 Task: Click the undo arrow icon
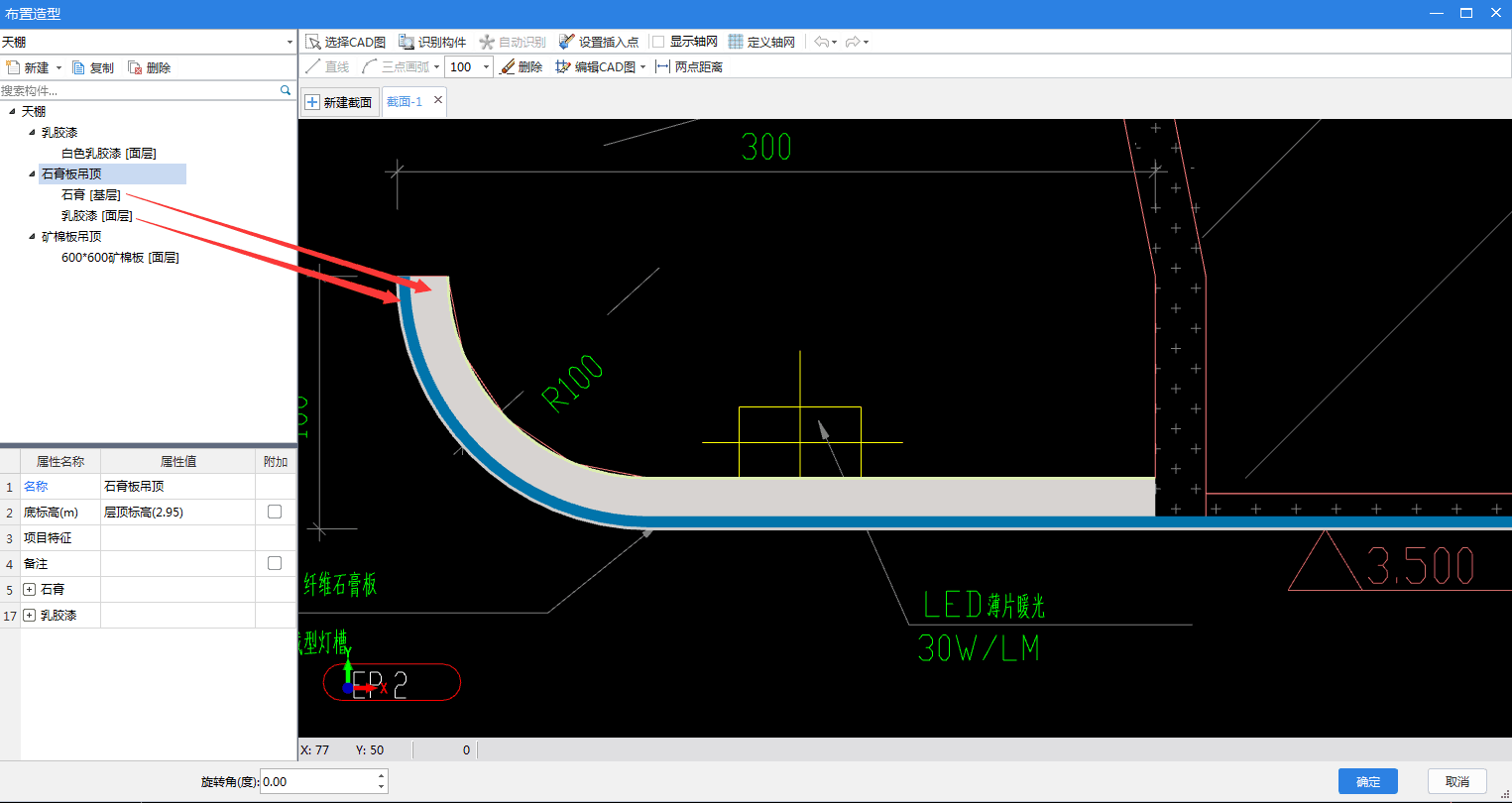tap(821, 42)
